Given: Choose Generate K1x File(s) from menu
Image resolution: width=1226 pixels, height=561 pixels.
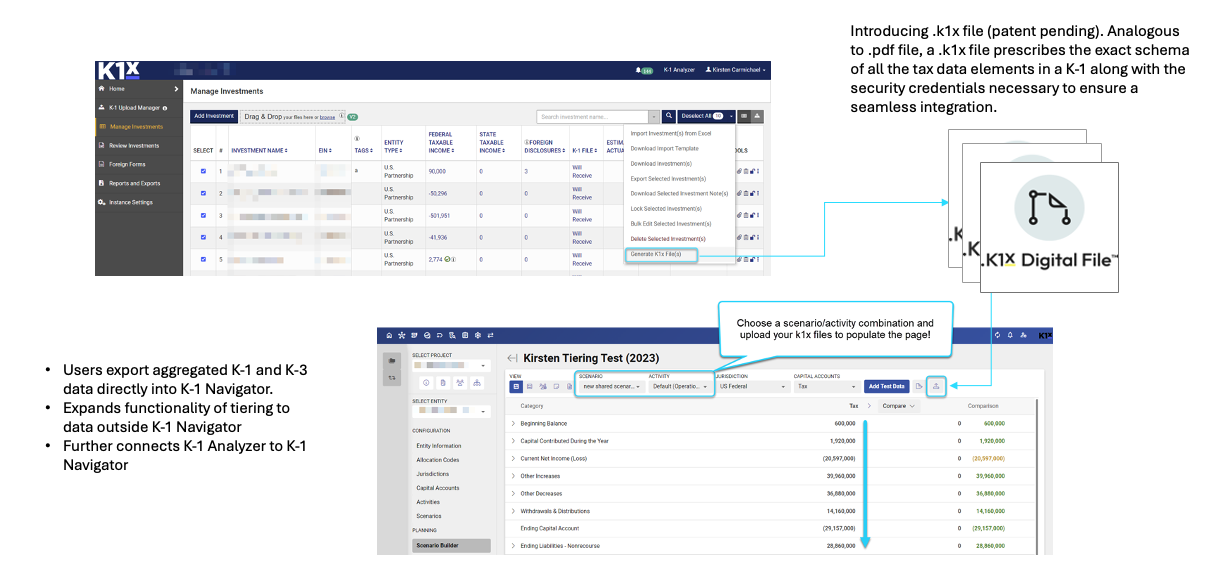Looking at the screenshot, I should [656, 254].
